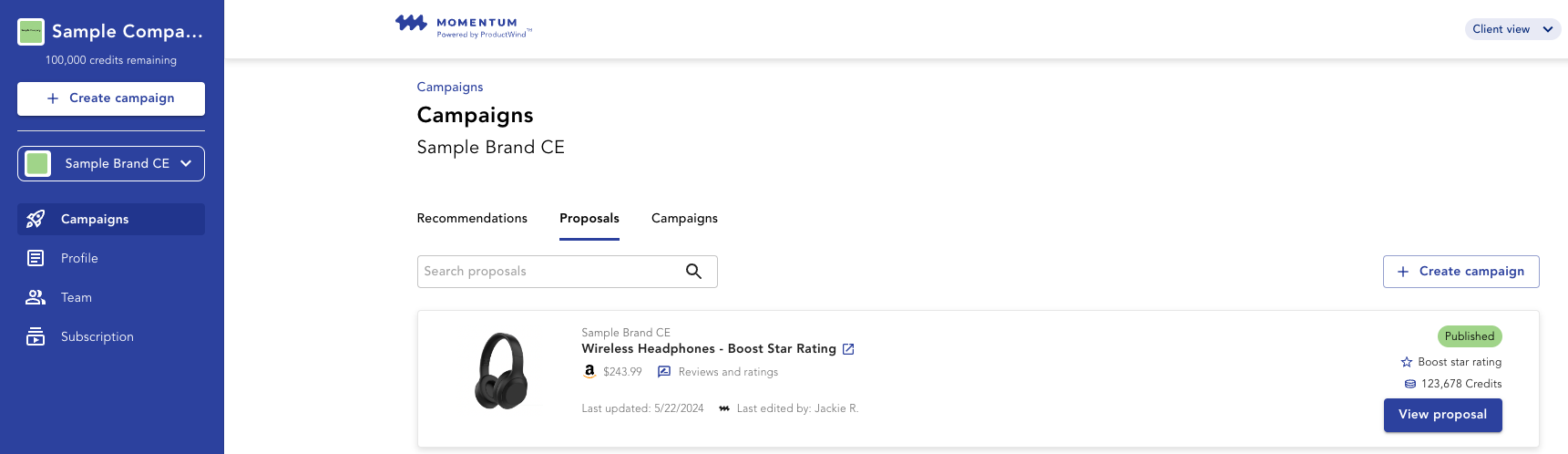The height and width of the screenshot is (454, 1568).
Task: Click the coins icon beside 123,678 Credits
Action: [1410, 384]
